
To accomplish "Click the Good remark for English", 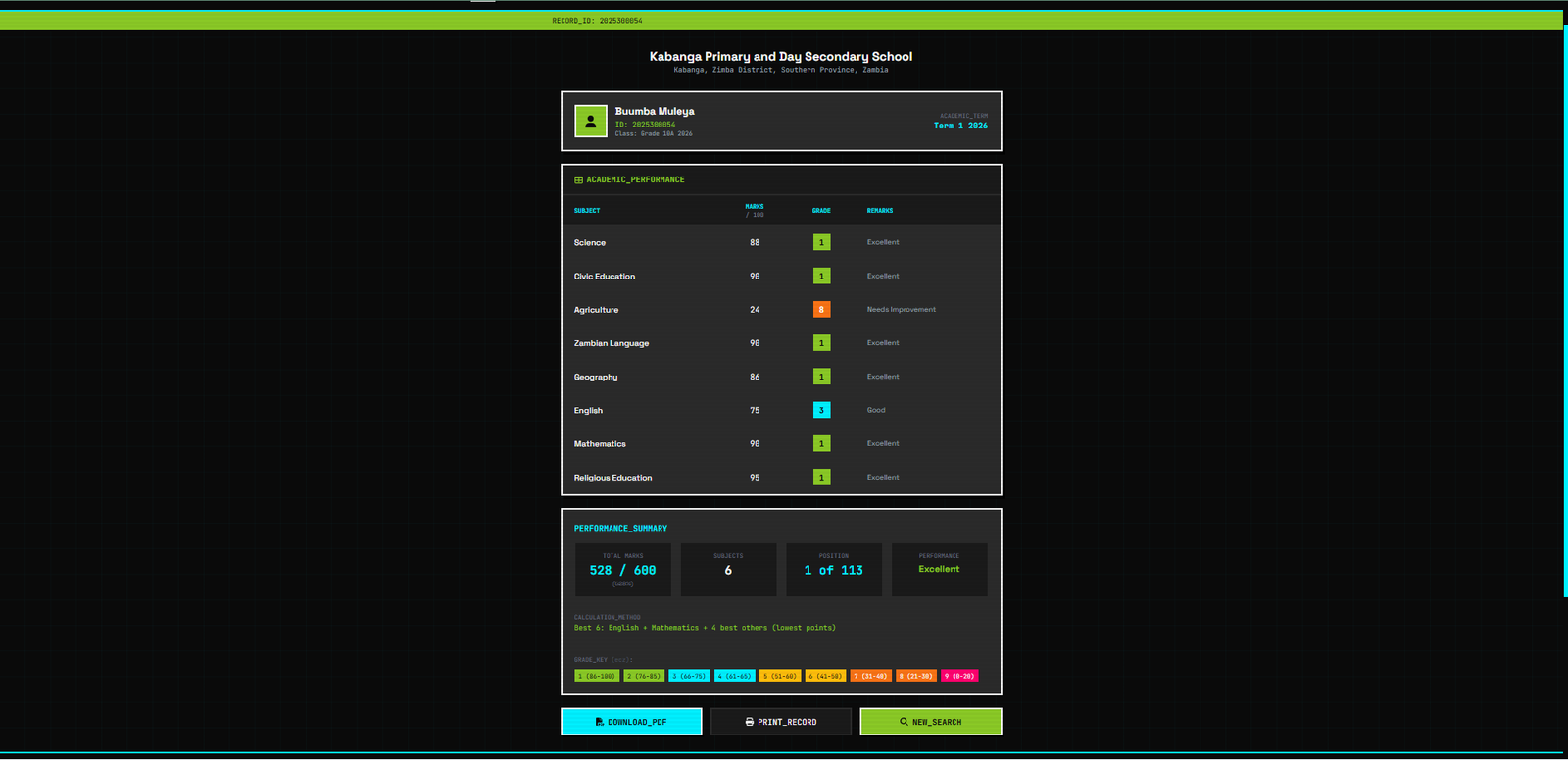I will coord(876,410).
